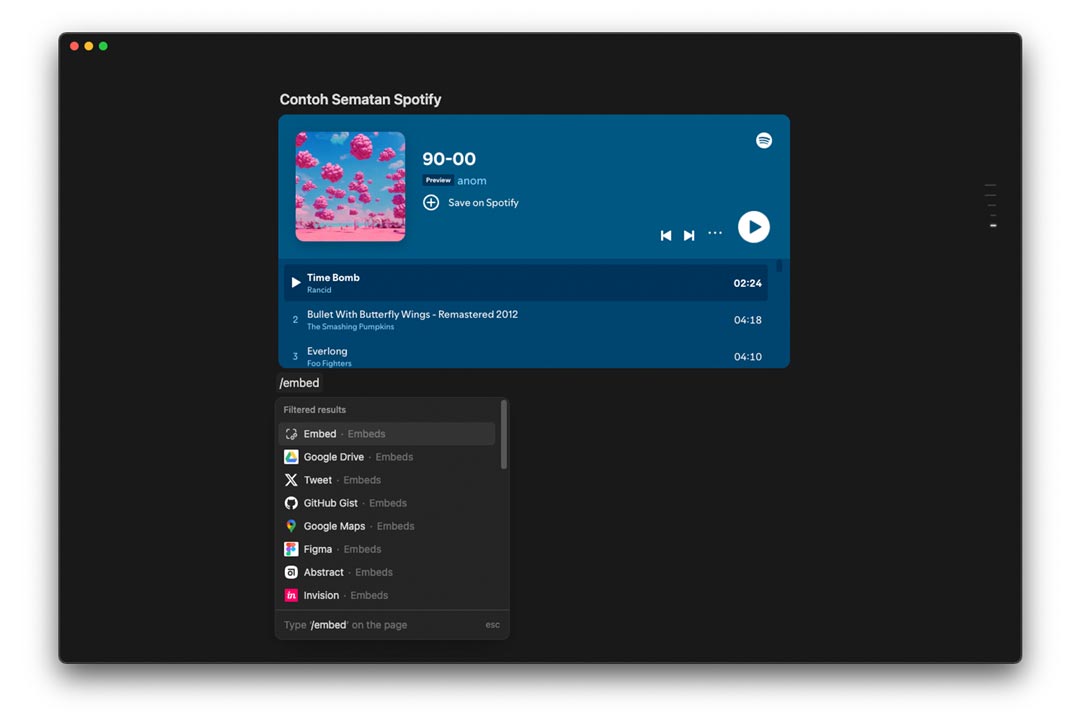Screen dimensions: 1080x720
Task: Click the Spotify logo icon
Action: click(764, 141)
